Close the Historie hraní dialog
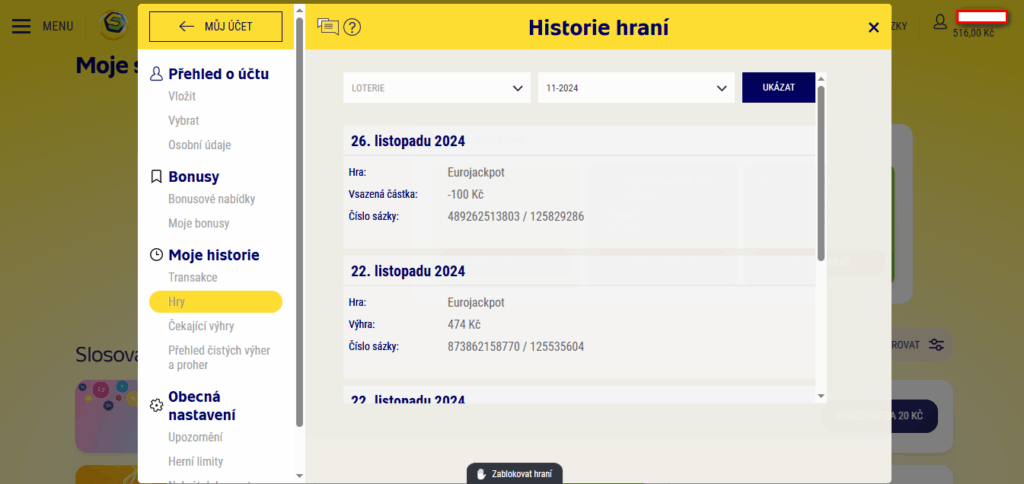Screen dimensions: 1024x484 pos(873,27)
